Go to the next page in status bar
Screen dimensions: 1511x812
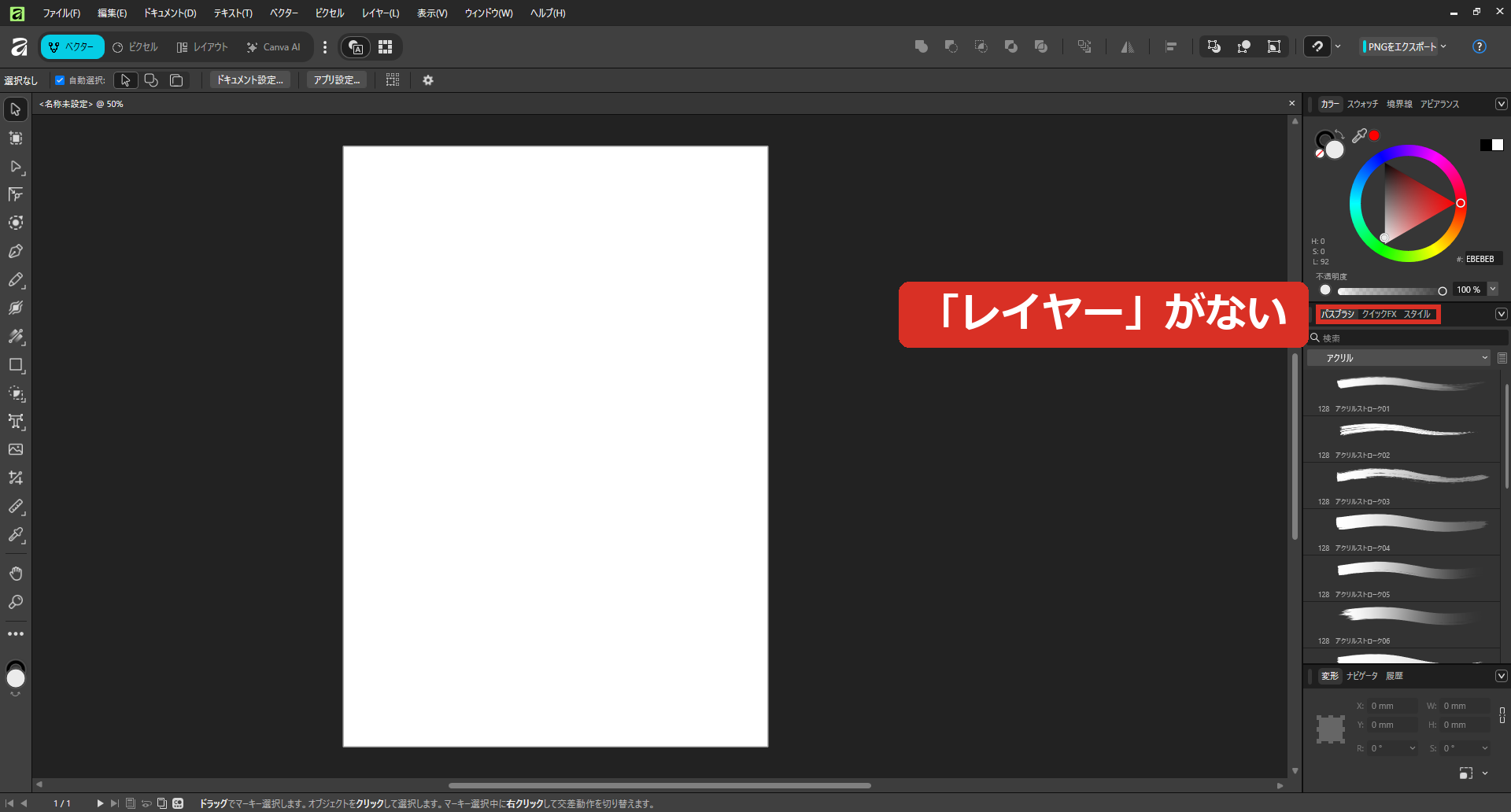(x=100, y=803)
